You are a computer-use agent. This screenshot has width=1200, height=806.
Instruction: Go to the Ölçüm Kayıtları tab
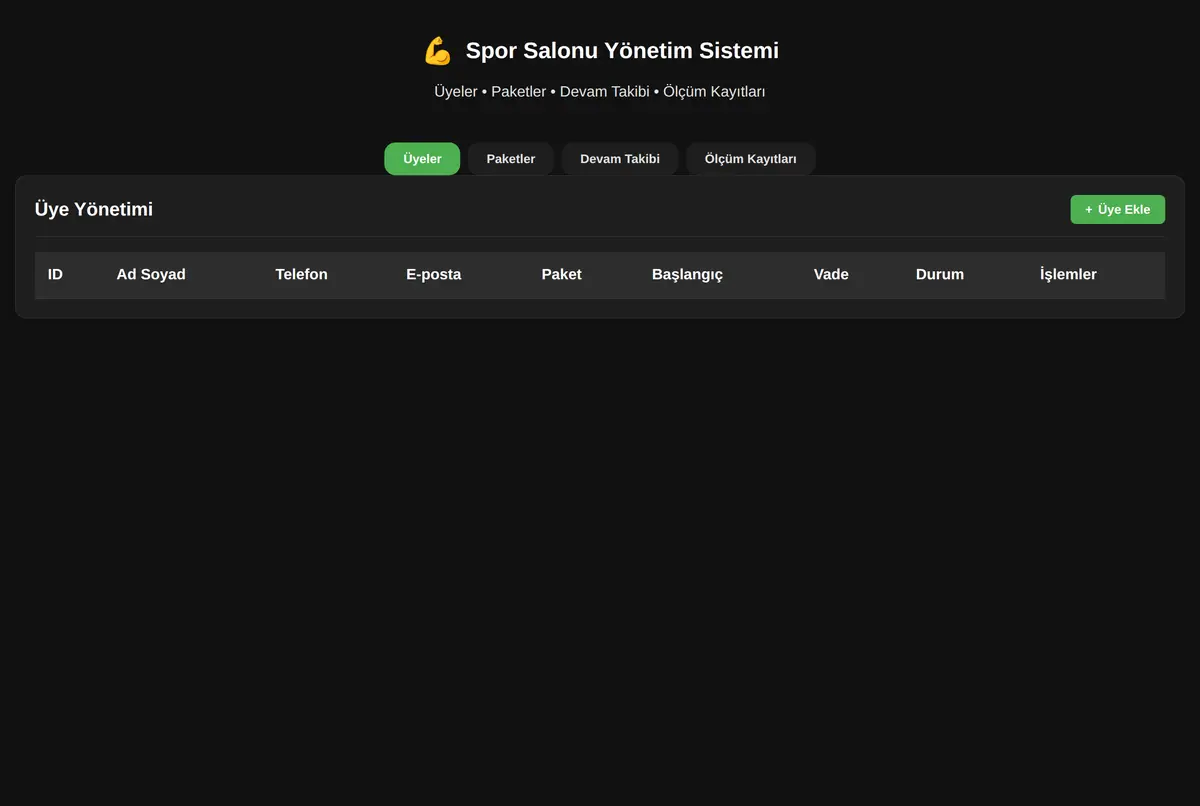pos(751,159)
